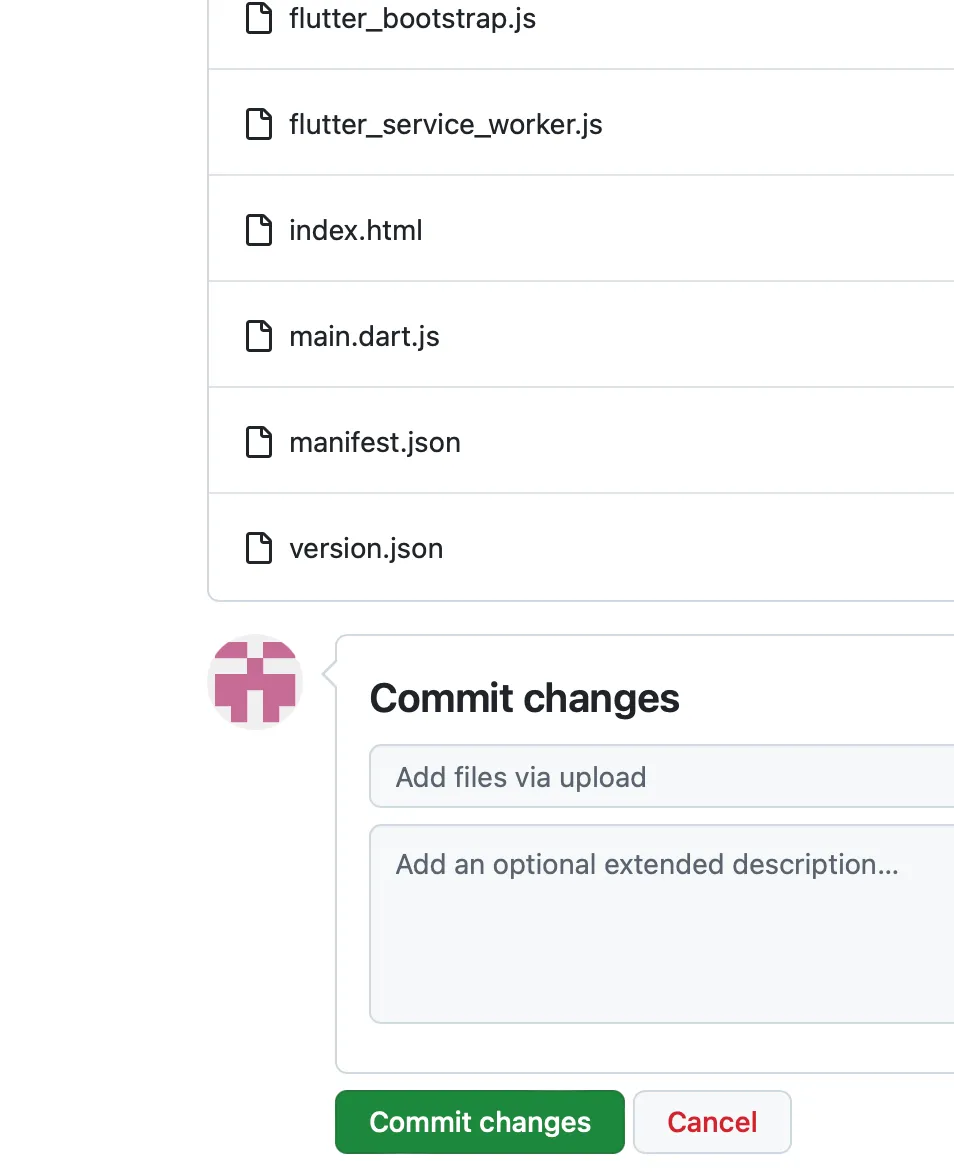Click the blank row space right of manifest.json
Image resolution: width=954 pixels, height=1176 pixels.
click(x=700, y=443)
